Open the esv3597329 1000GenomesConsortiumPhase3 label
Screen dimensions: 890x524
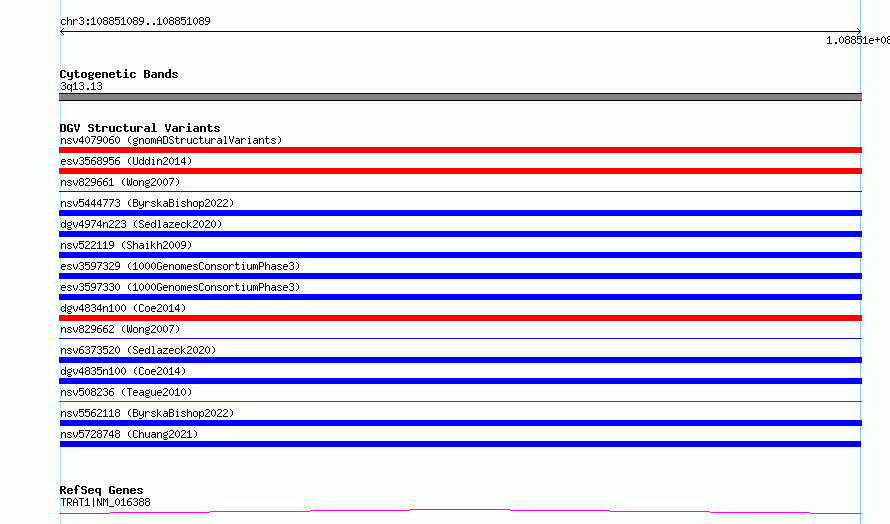[180, 266]
